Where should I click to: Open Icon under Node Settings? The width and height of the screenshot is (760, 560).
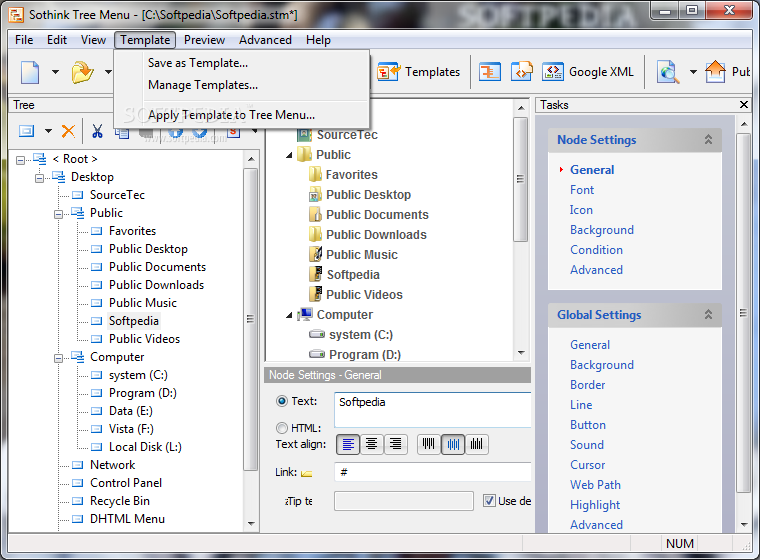[581, 210]
